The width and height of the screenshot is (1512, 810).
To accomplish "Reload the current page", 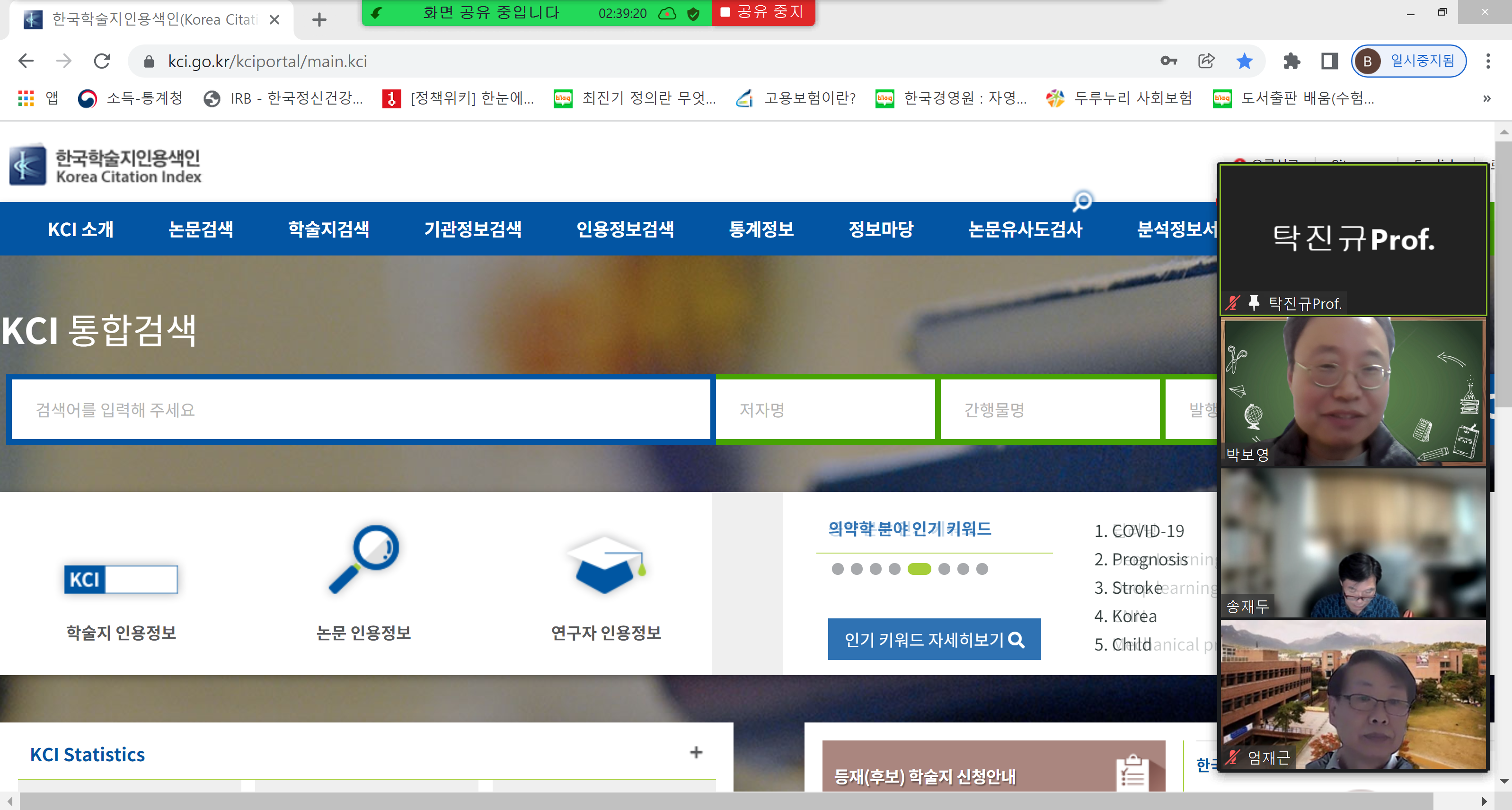I will tap(102, 61).
